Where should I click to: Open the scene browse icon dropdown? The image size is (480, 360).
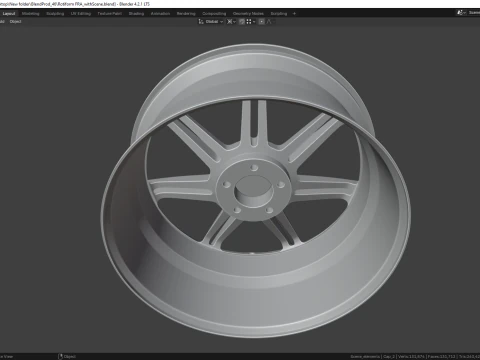coord(461,13)
